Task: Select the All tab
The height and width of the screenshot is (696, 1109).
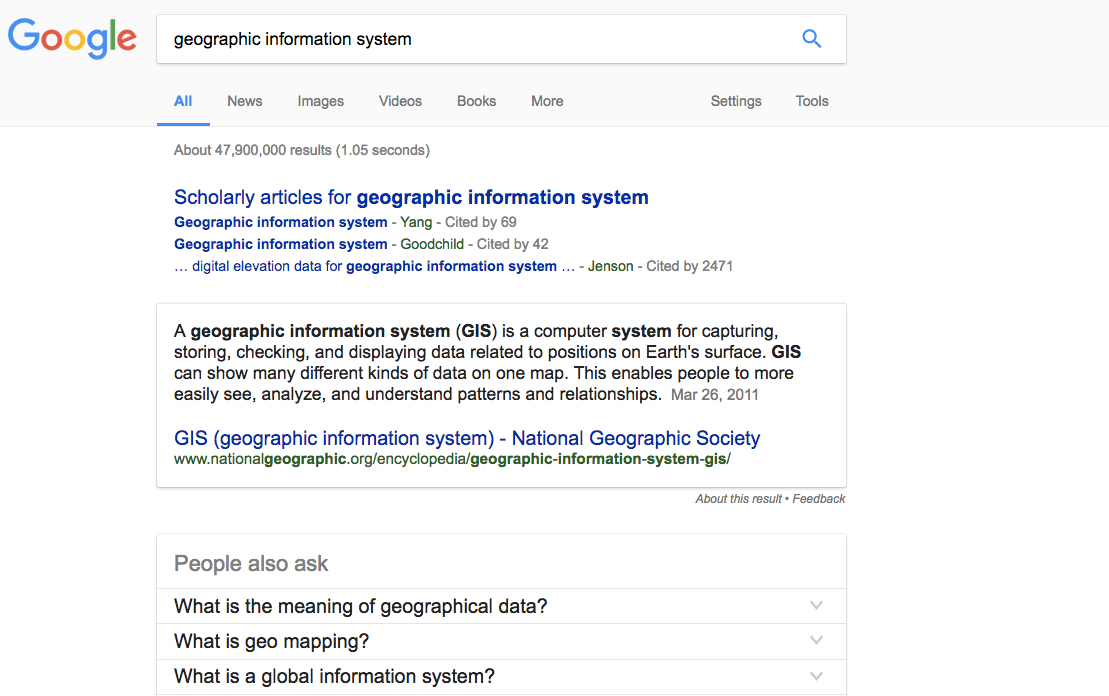Action: click(x=183, y=101)
